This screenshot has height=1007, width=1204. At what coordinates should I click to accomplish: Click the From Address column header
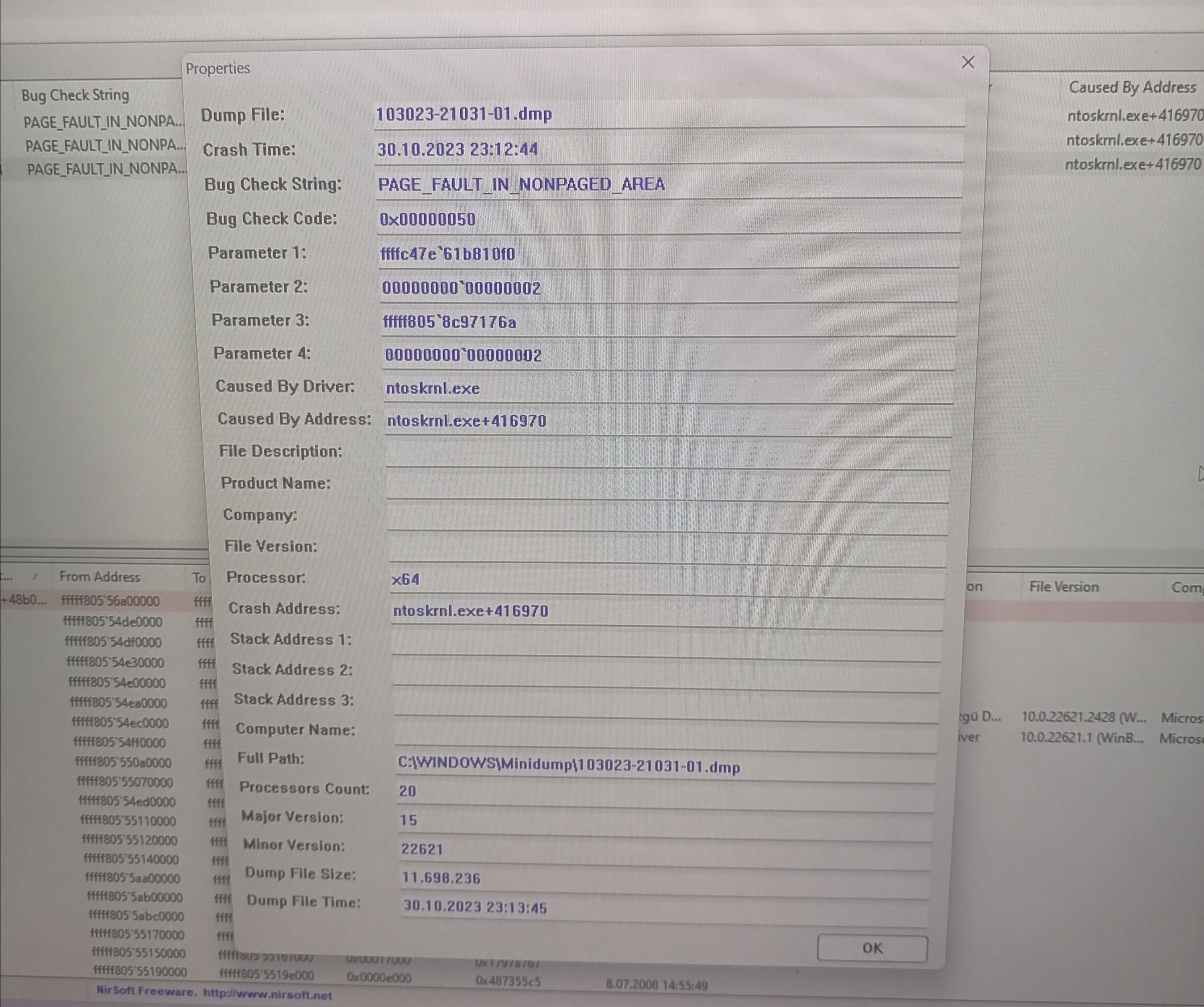coord(100,577)
